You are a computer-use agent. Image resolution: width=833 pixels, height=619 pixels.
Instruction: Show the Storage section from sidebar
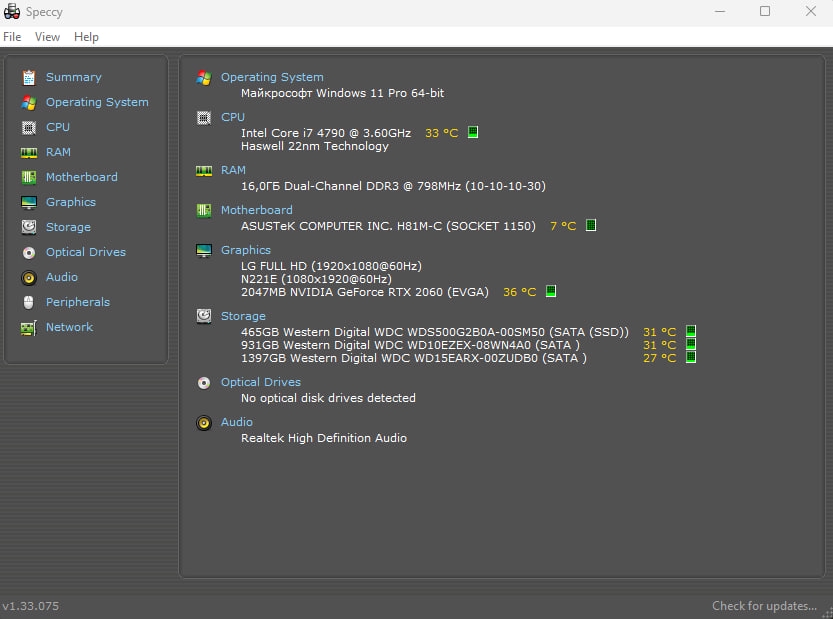point(68,227)
